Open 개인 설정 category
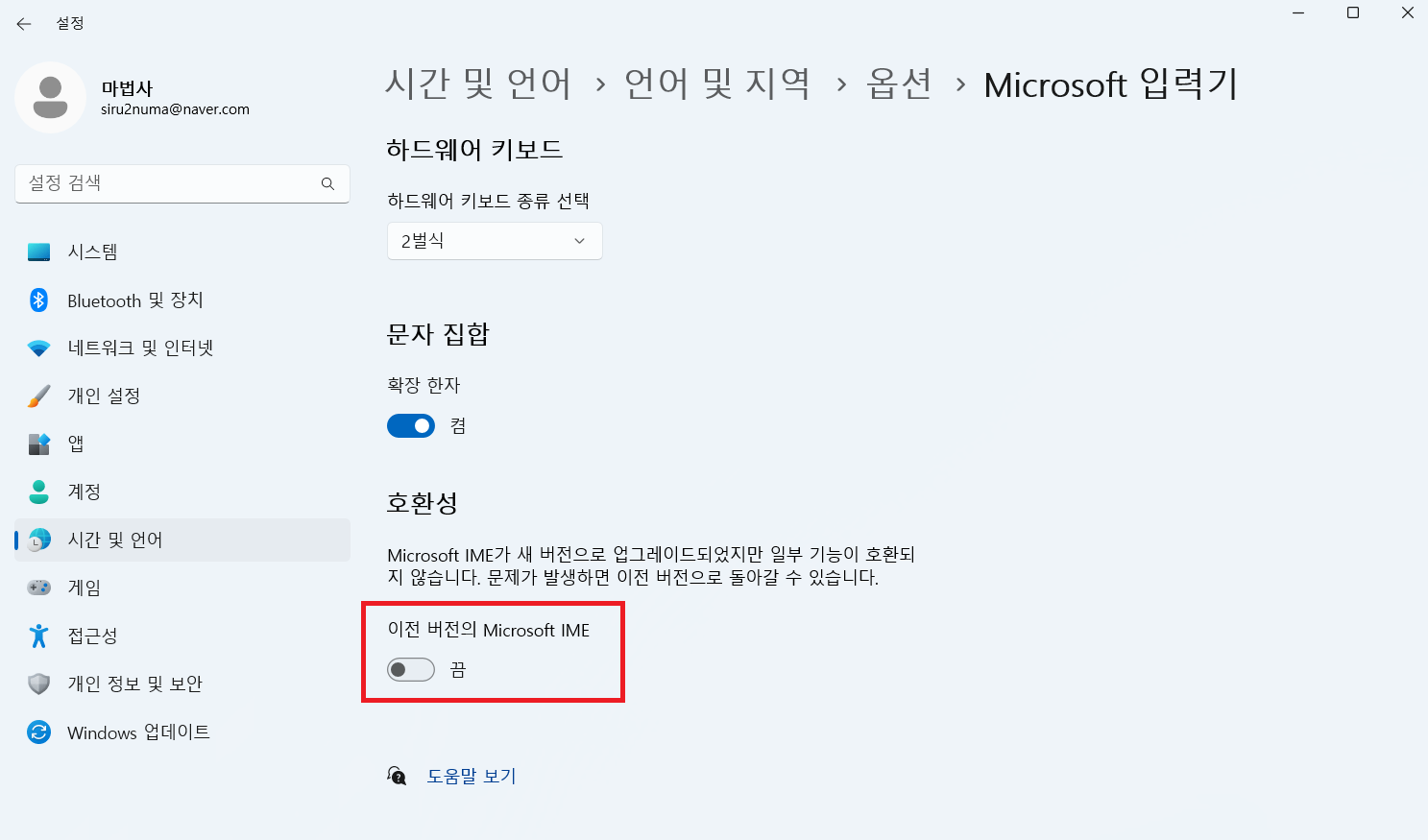 click(x=182, y=396)
